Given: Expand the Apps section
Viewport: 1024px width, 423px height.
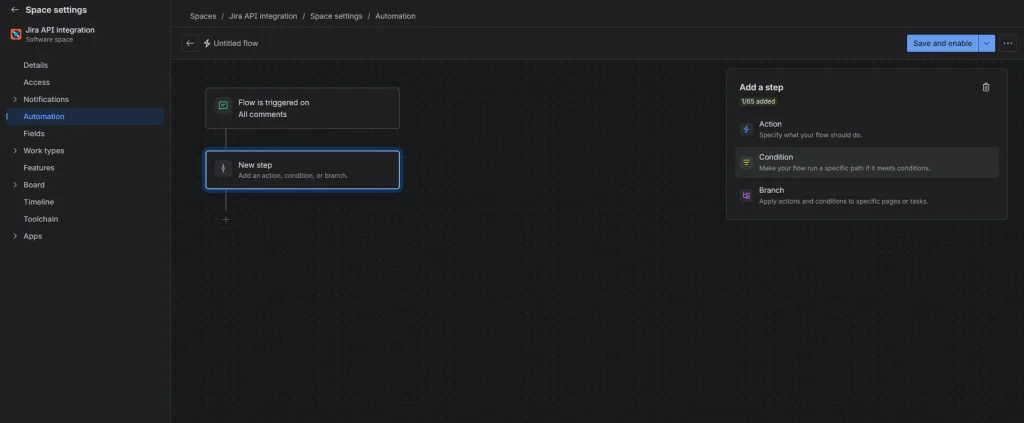Looking at the screenshot, I should pyautogui.click(x=15, y=236).
